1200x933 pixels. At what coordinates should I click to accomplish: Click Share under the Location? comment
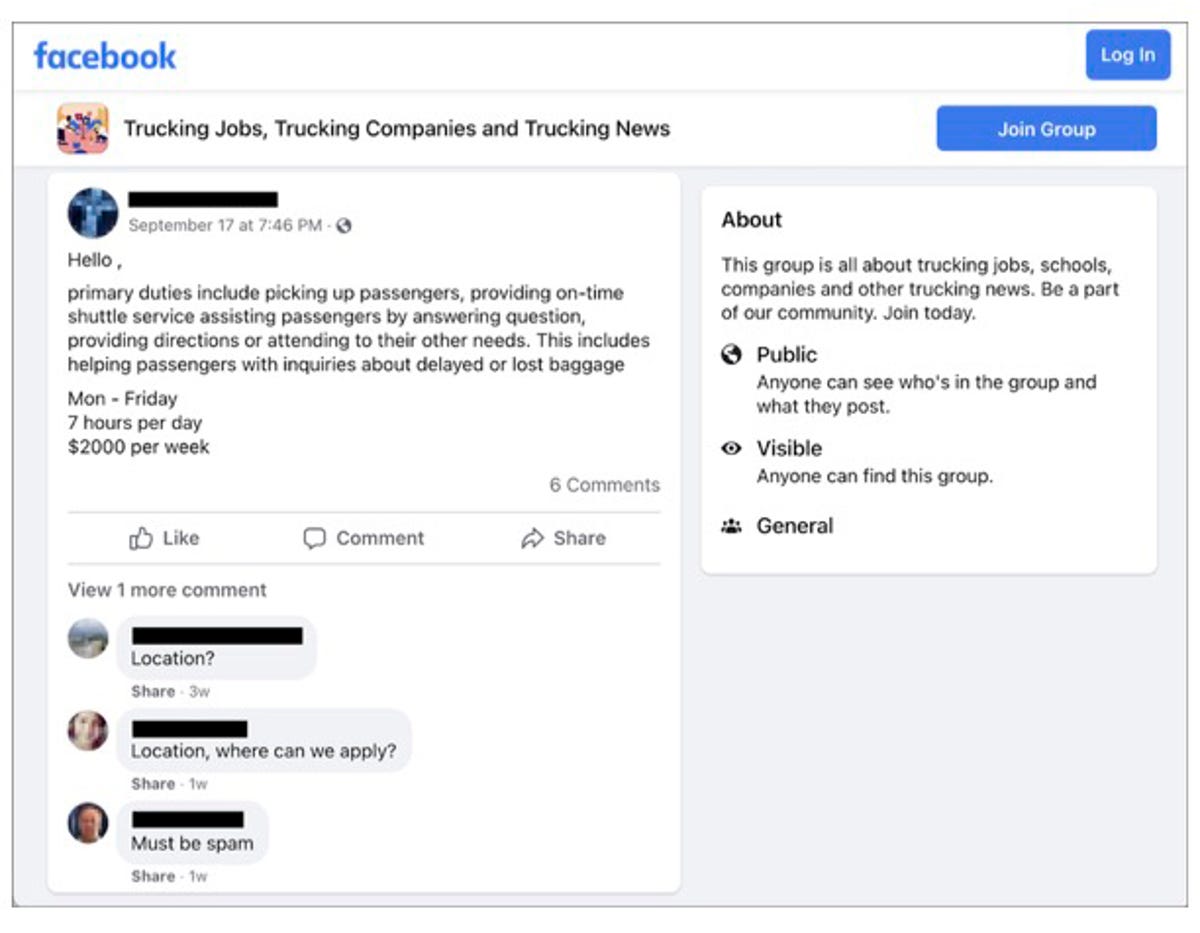153,691
